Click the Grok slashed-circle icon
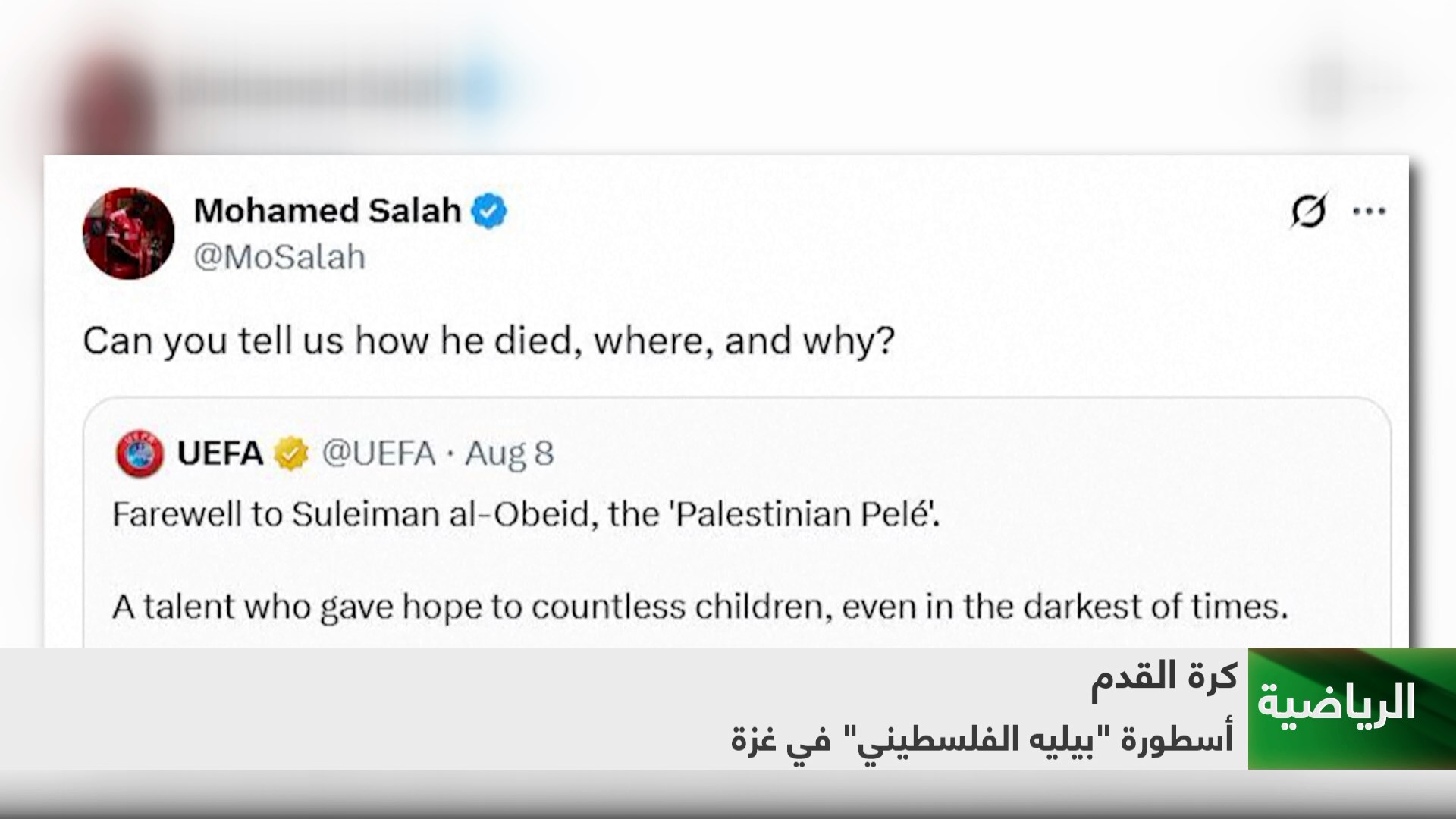Viewport: 1456px width, 819px height. (1309, 212)
